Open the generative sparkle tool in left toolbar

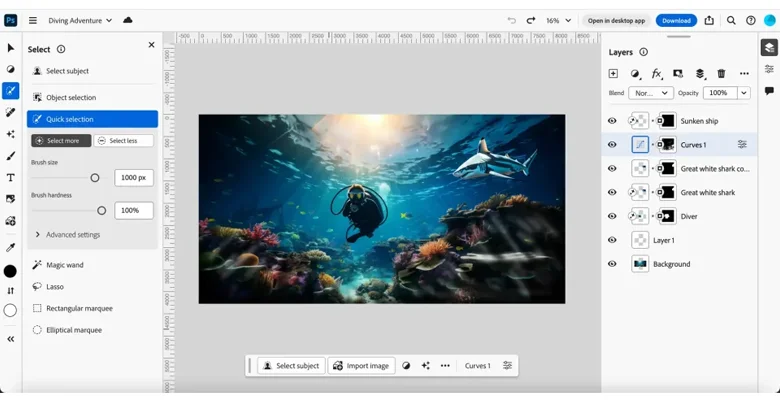[x=10, y=134]
